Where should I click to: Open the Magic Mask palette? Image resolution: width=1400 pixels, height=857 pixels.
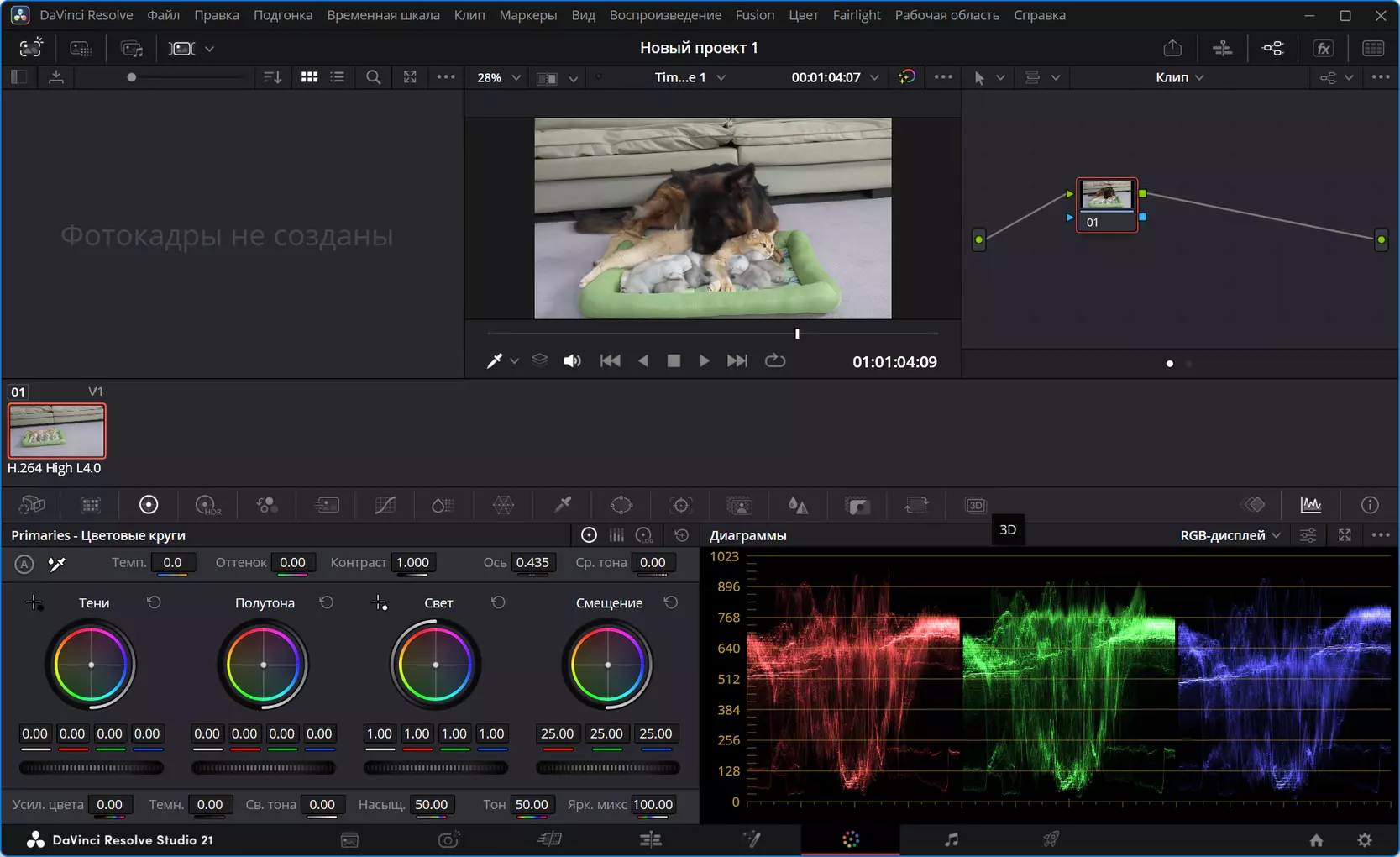point(739,505)
